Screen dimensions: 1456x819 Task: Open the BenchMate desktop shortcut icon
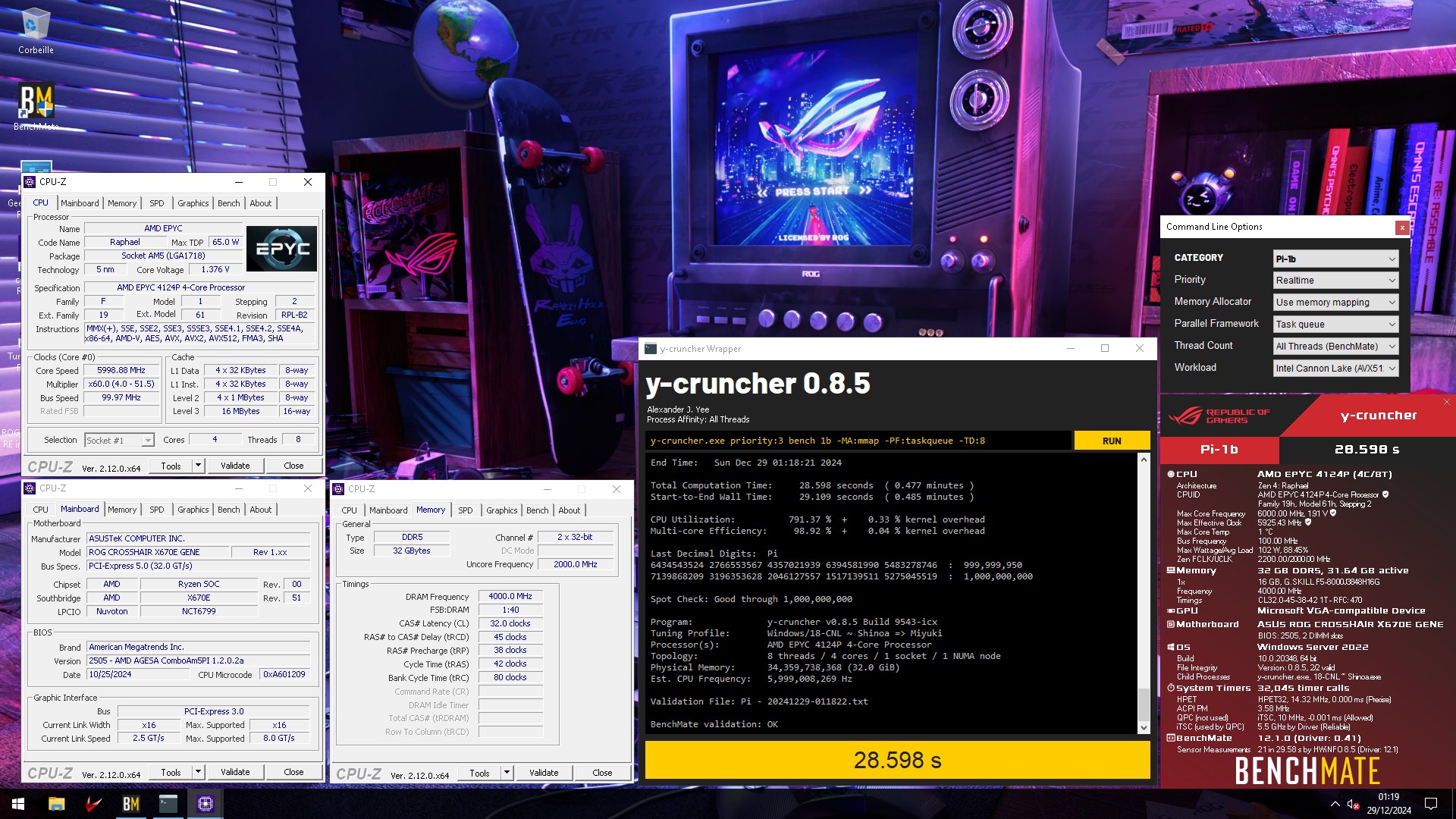pos(36,106)
